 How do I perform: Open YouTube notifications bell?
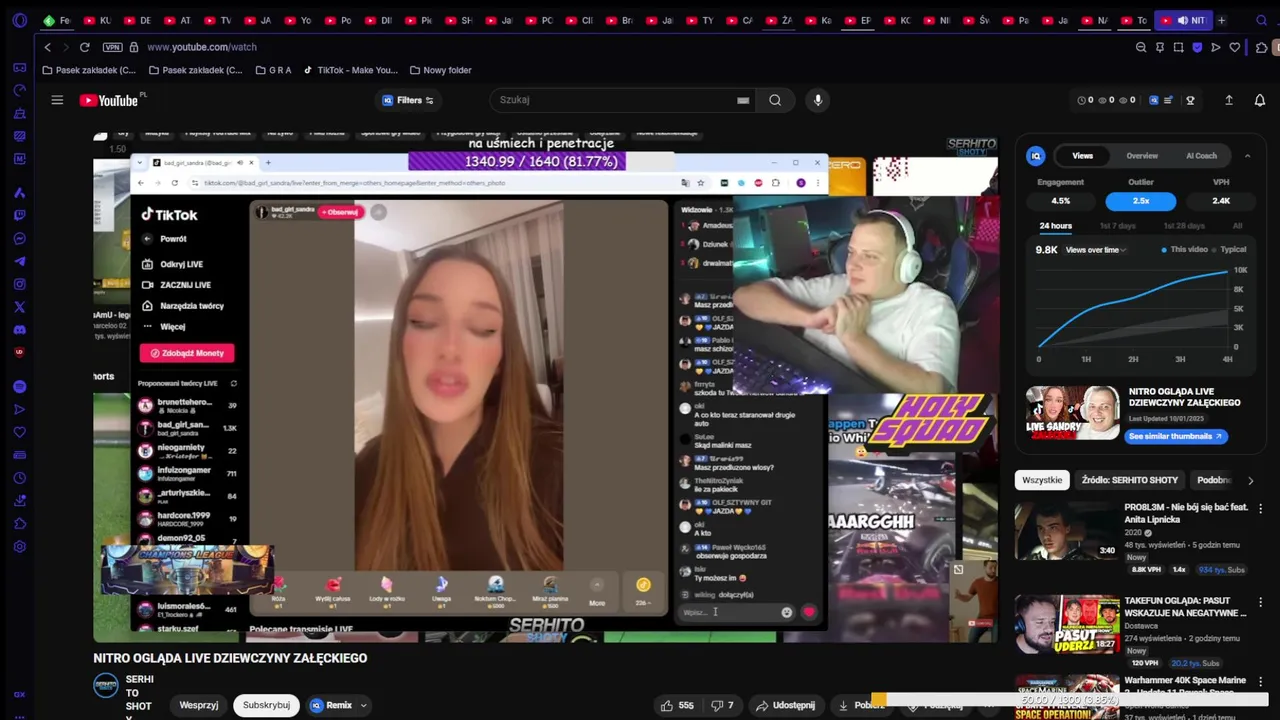[x=1260, y=100]
